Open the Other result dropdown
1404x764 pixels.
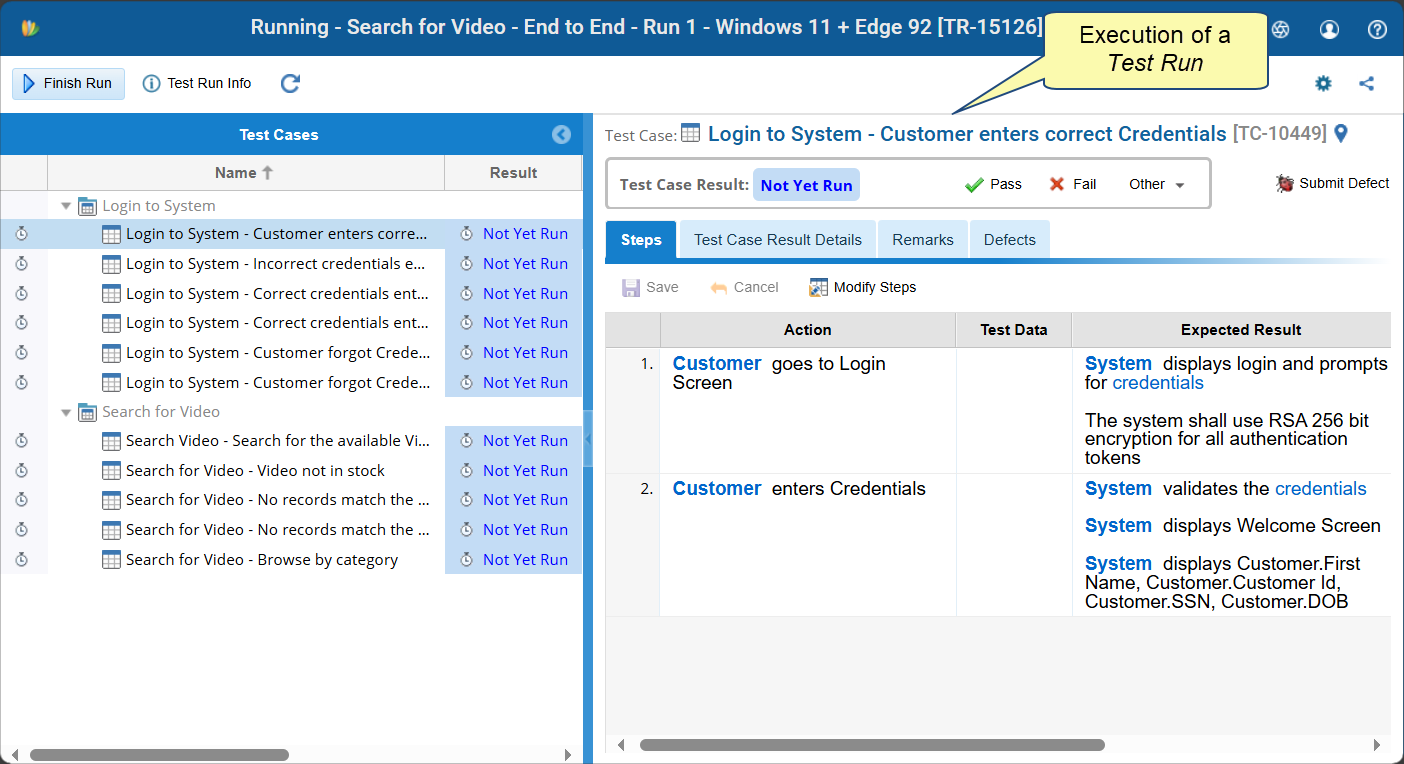coord(1156,184)
